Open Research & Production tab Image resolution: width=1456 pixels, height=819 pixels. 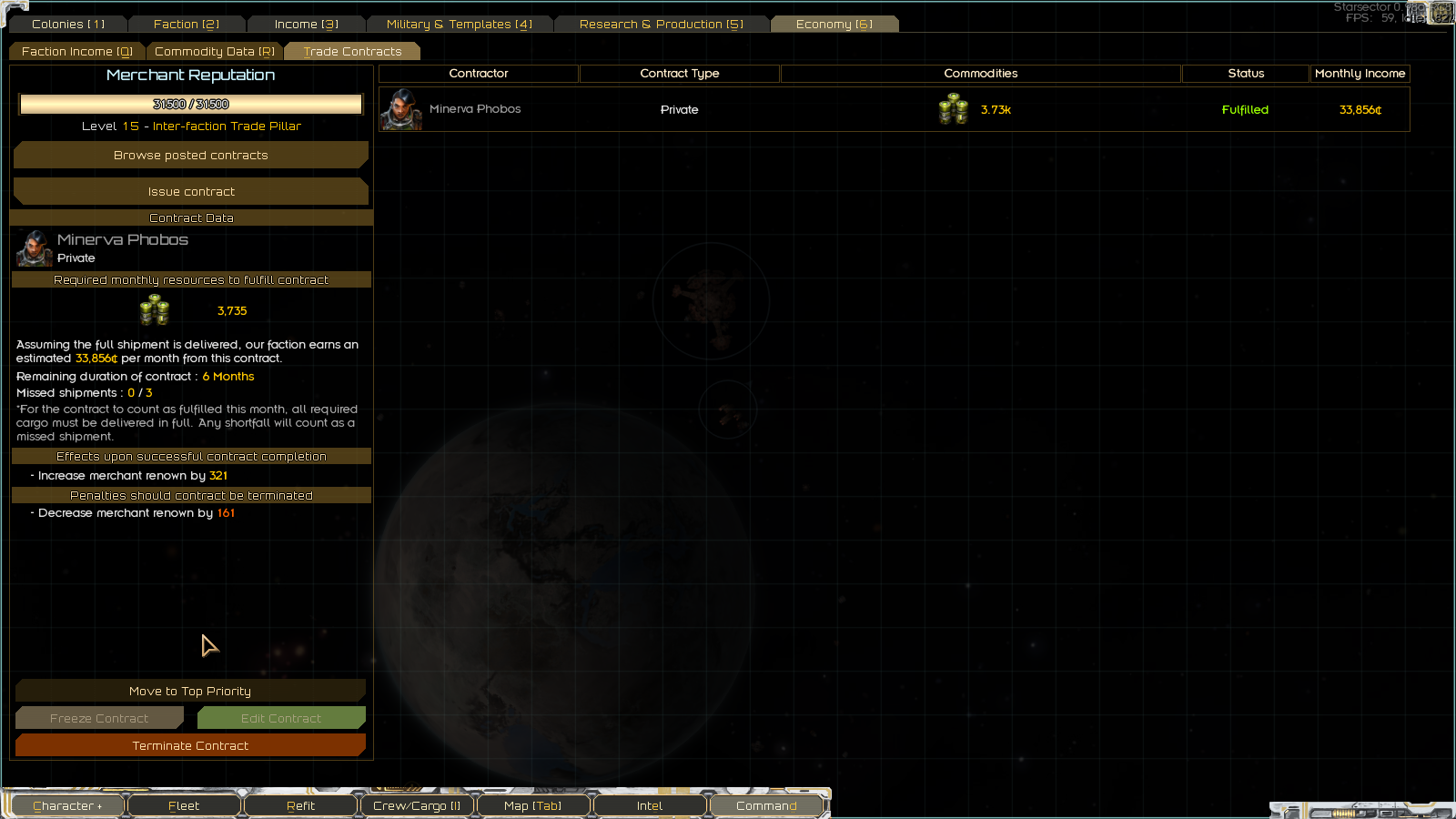pyautogui.click(x=662, y=25)
